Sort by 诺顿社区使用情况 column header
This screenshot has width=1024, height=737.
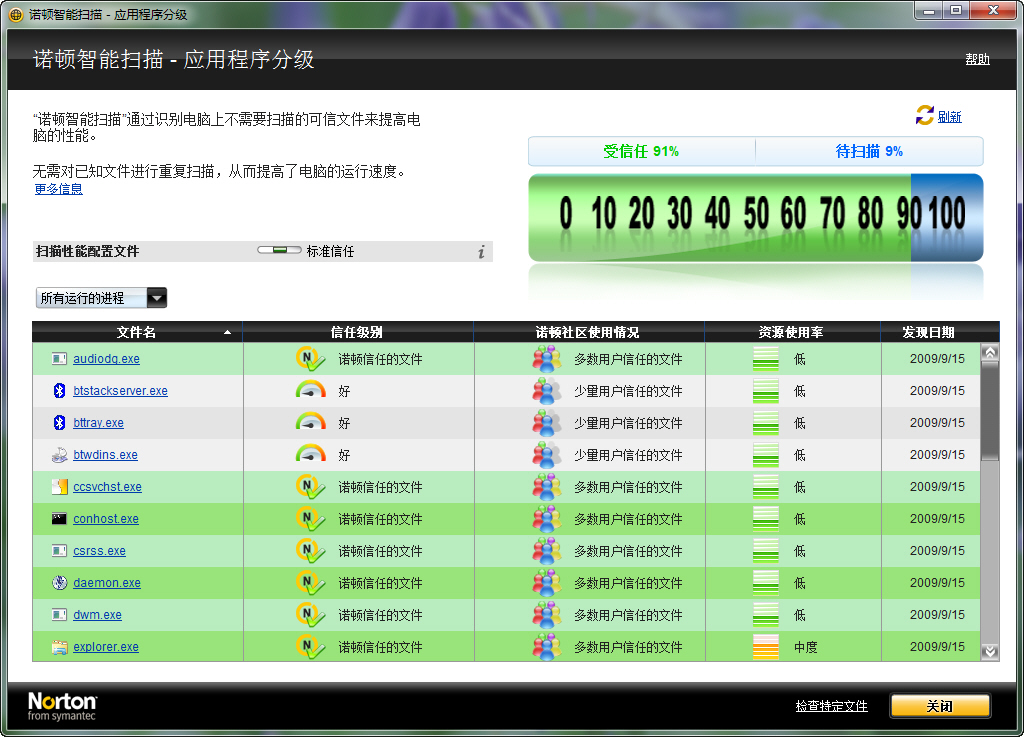(588, 332)
